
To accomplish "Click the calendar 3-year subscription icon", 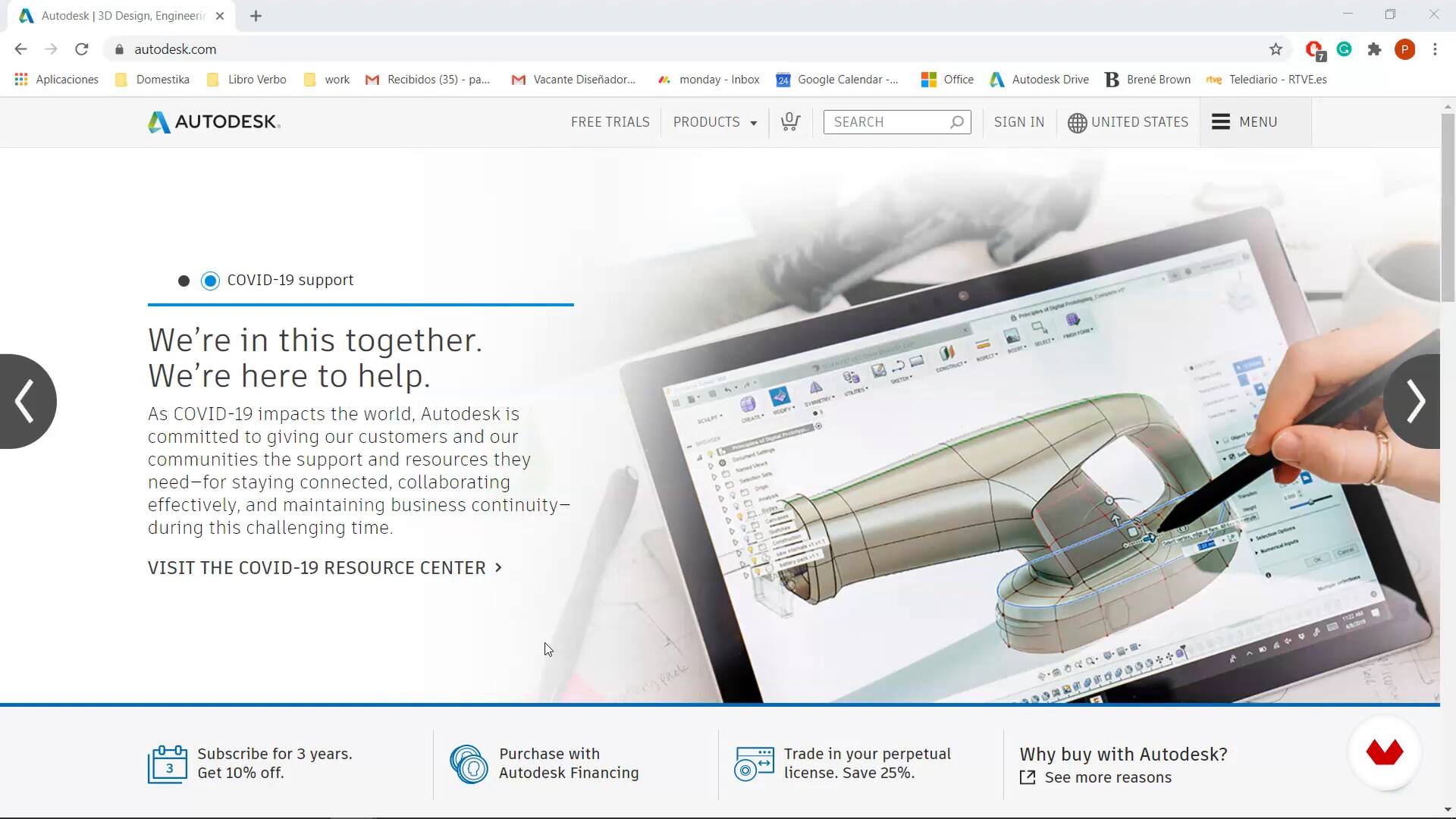I will (x=168, y=764).
